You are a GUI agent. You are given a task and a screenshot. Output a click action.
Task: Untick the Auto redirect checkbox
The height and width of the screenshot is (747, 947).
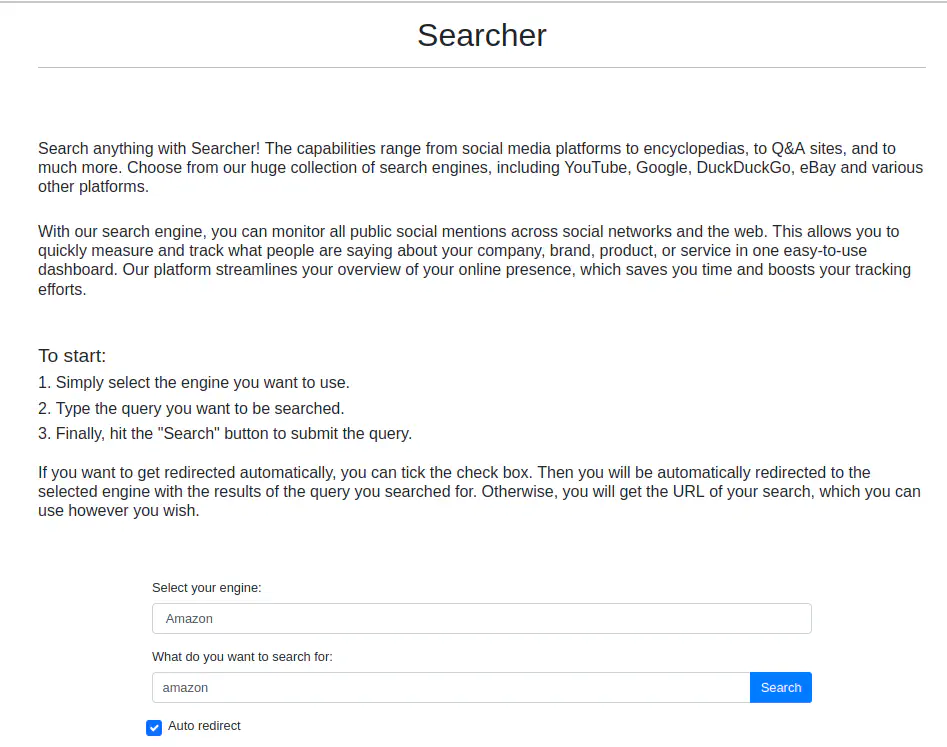154,727
